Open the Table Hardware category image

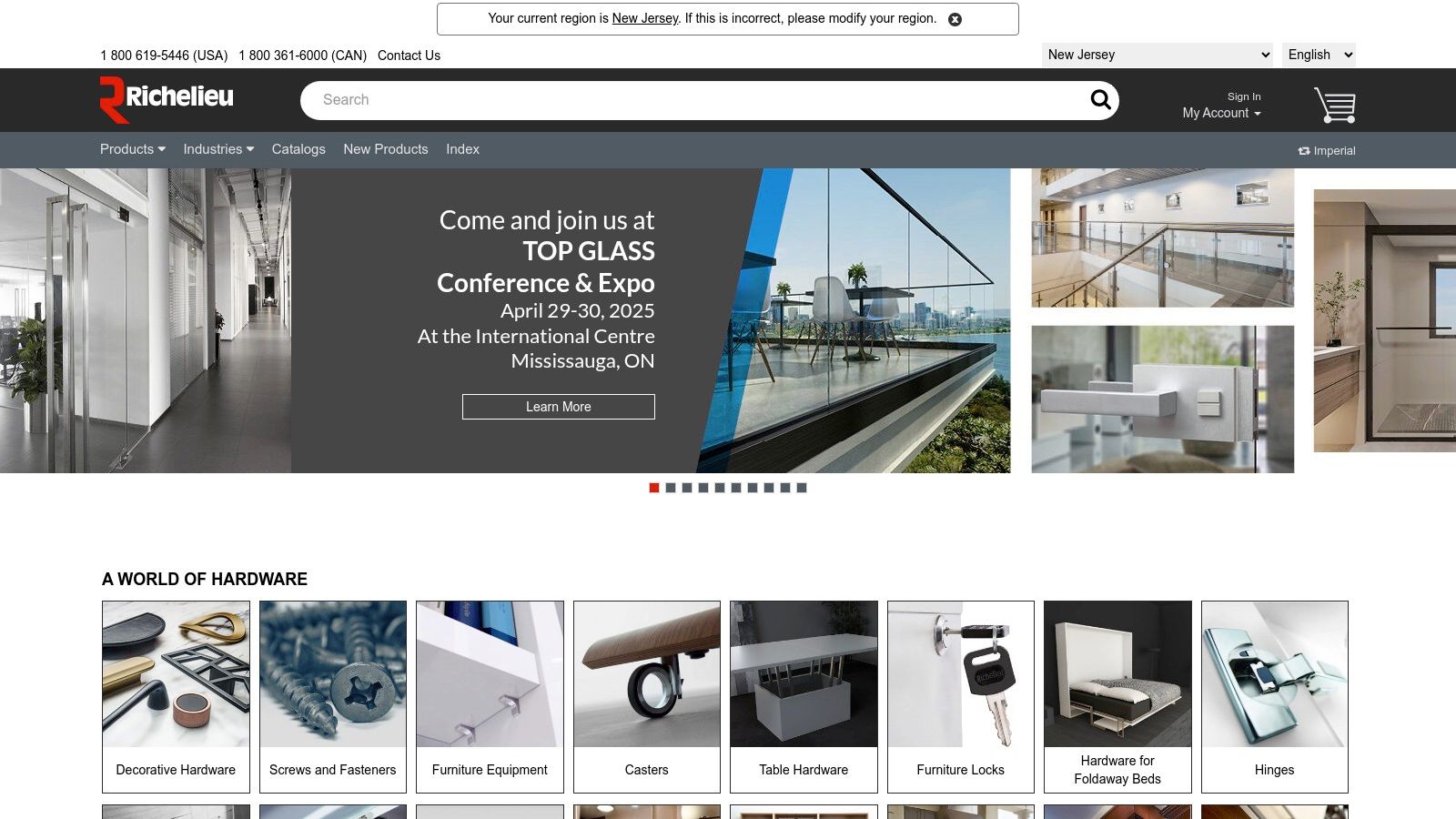(x=804, y=674)
